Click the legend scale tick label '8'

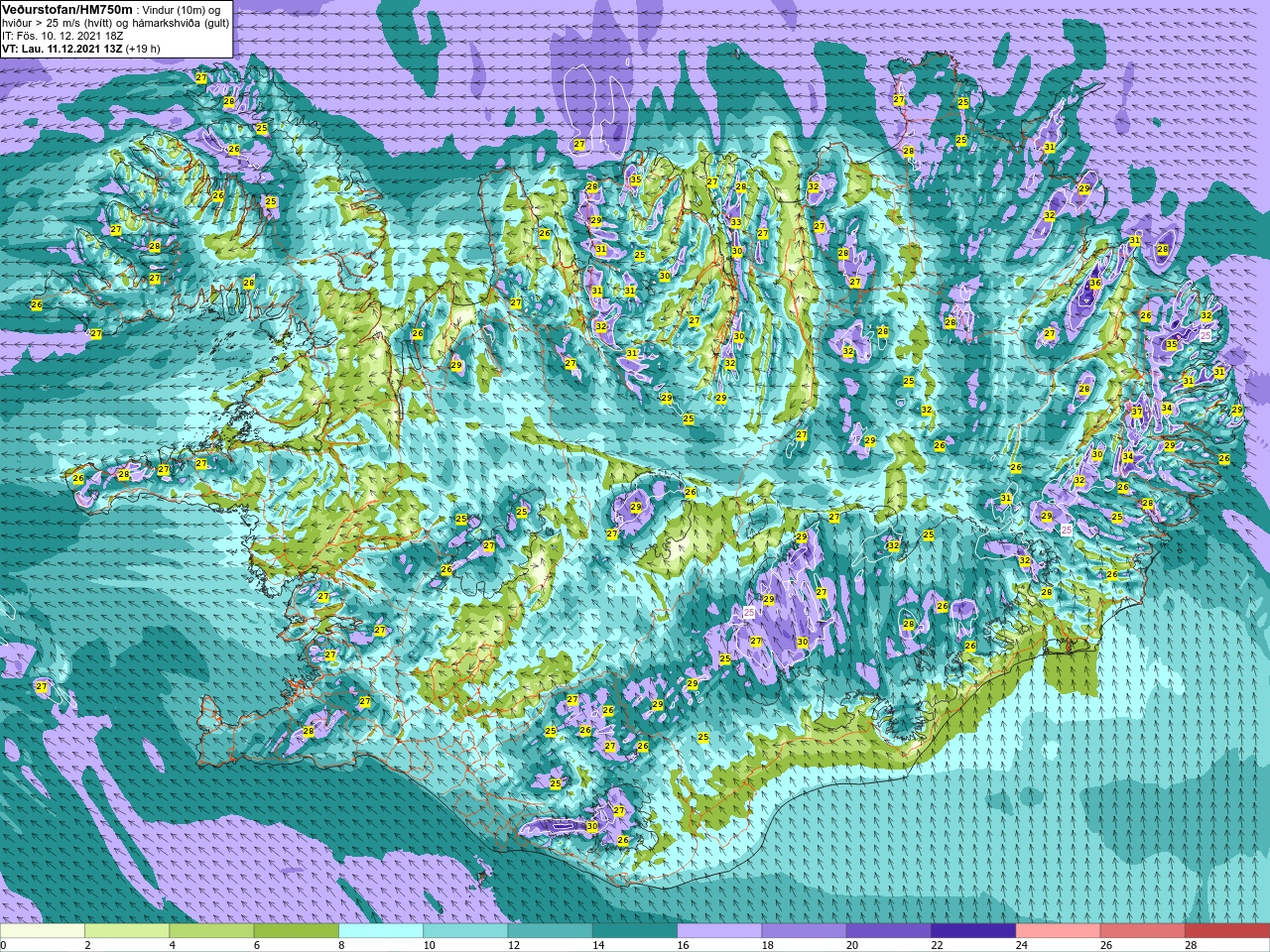tap(341, 946)
